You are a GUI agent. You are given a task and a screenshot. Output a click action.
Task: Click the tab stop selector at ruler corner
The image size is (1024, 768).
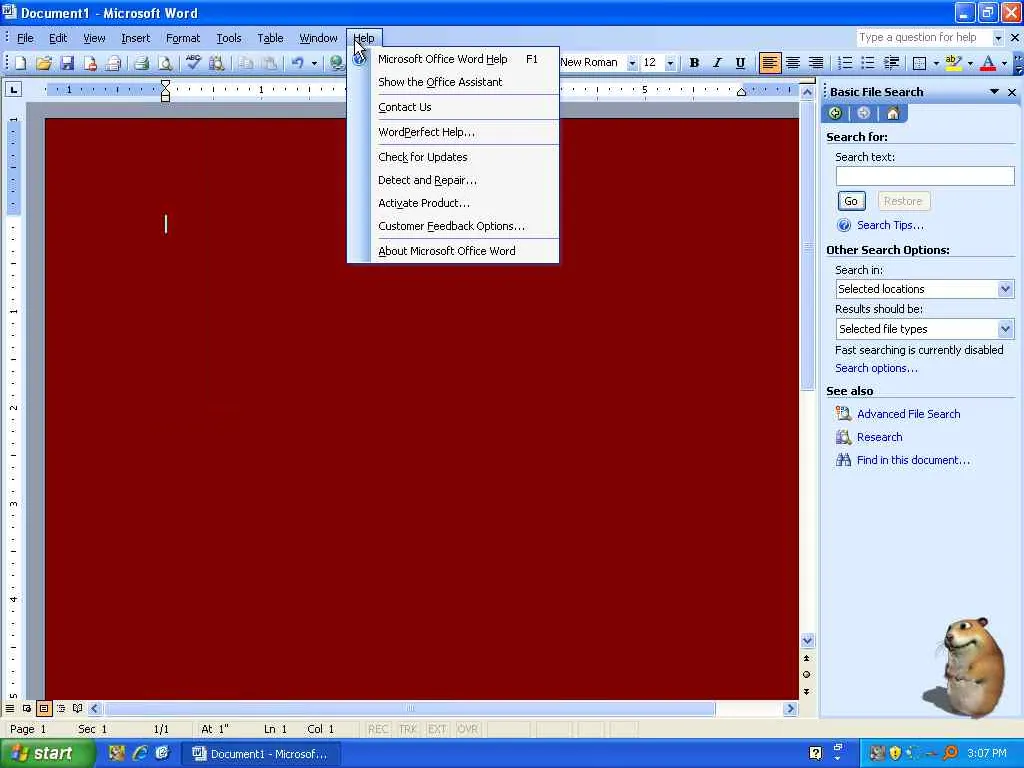coord(13,90)
